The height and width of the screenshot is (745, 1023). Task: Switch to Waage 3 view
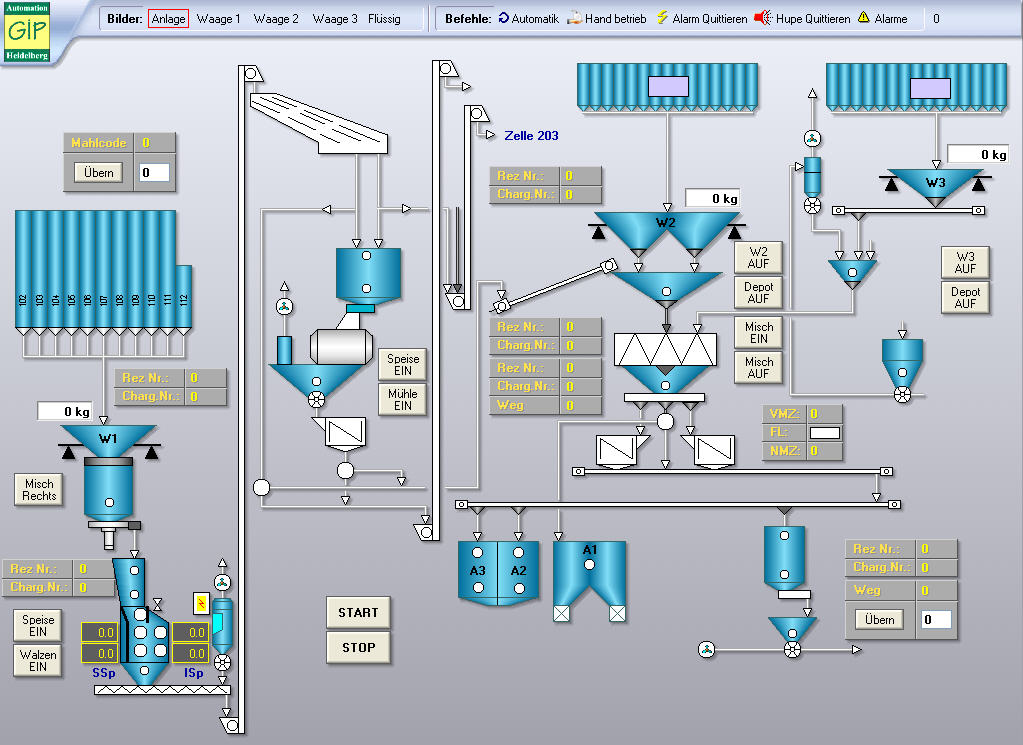point(335,19)
